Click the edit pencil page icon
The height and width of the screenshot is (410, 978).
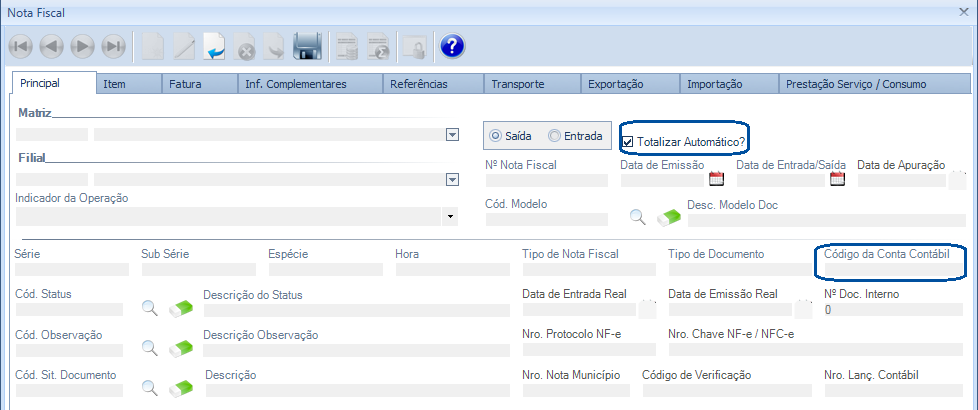[184, 46]
